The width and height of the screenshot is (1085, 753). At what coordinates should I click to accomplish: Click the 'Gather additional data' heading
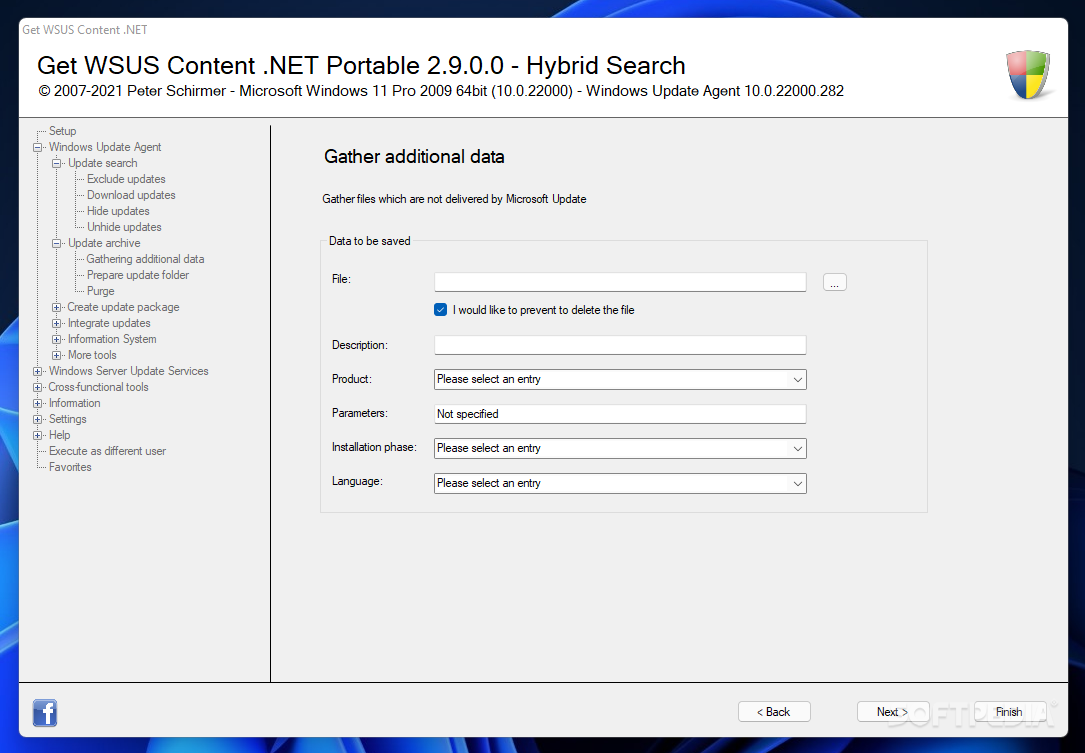point(414,156)
